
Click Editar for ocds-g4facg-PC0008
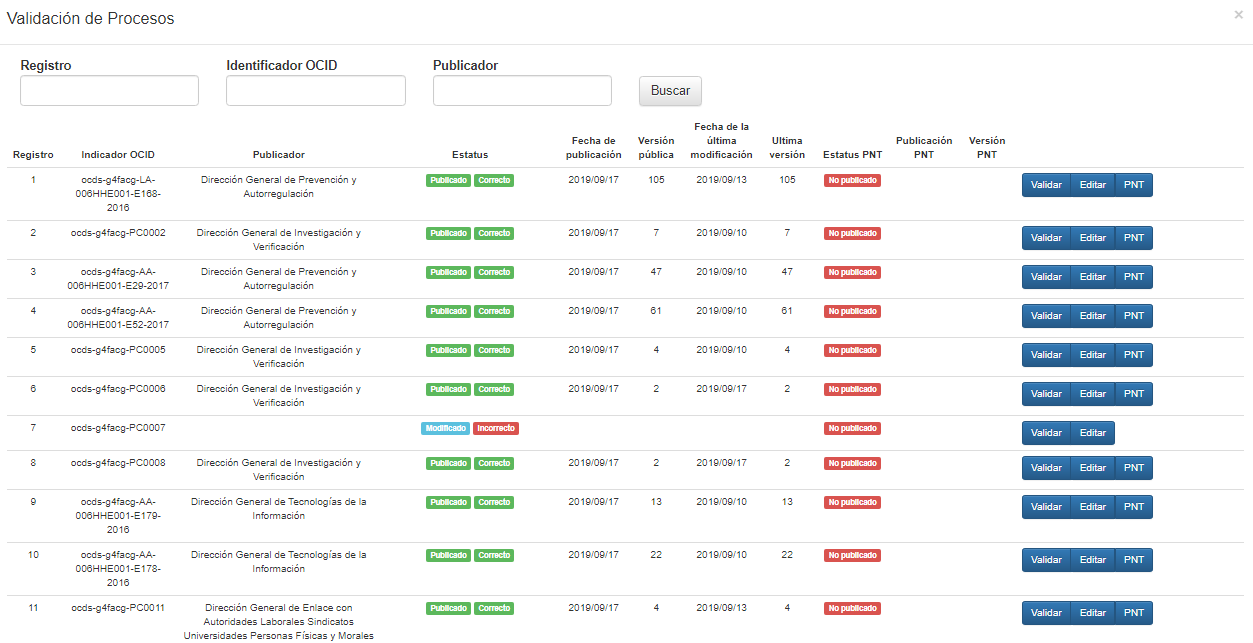pyautogui.click(x=1093, y=468)
